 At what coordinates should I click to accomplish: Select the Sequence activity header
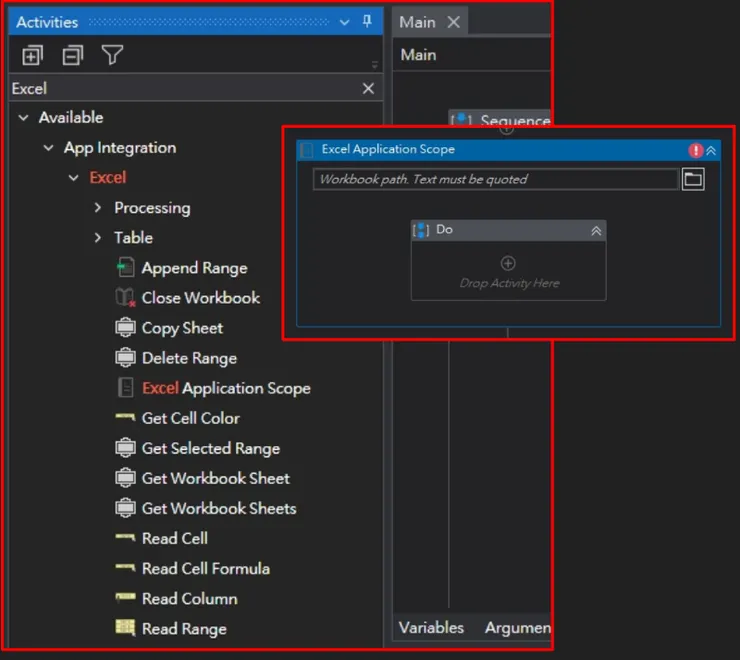[500, 118]
